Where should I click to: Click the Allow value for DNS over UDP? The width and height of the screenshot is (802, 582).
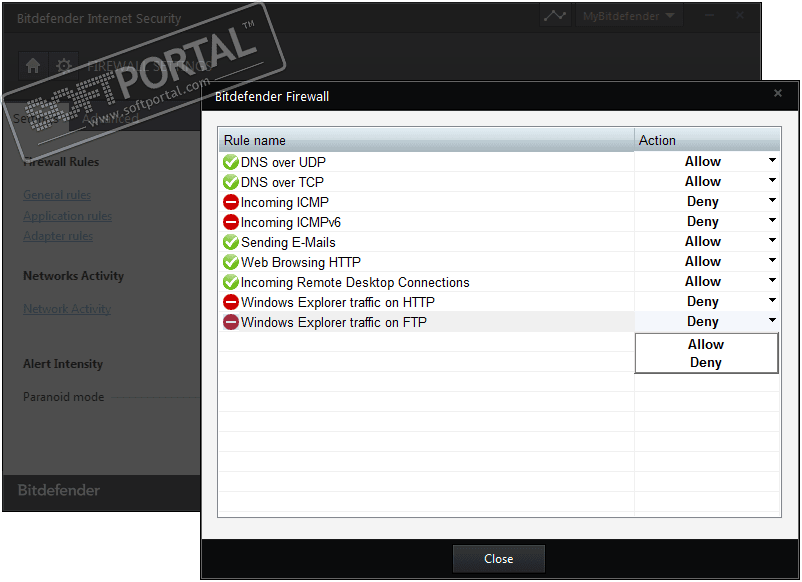(x=703, y=162)
